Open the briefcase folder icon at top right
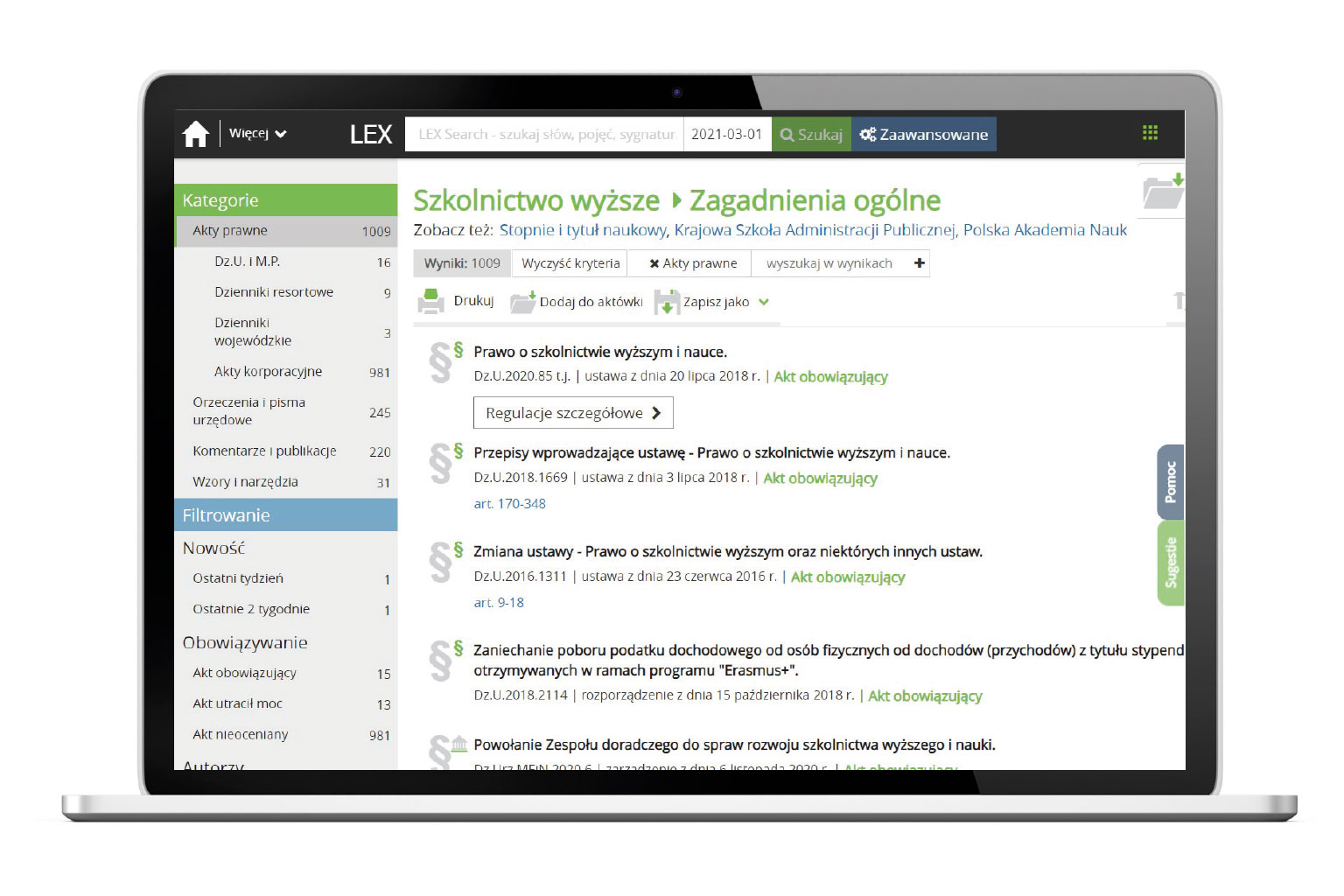This screenshot has height=896, width=1344. [1162, 192]
